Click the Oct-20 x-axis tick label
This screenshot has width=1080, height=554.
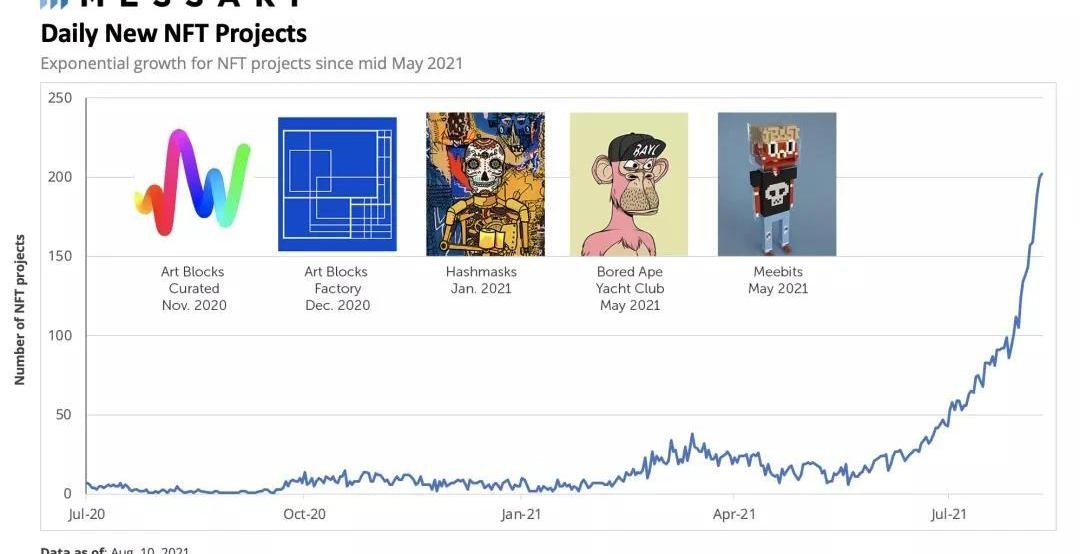(304, 515)
